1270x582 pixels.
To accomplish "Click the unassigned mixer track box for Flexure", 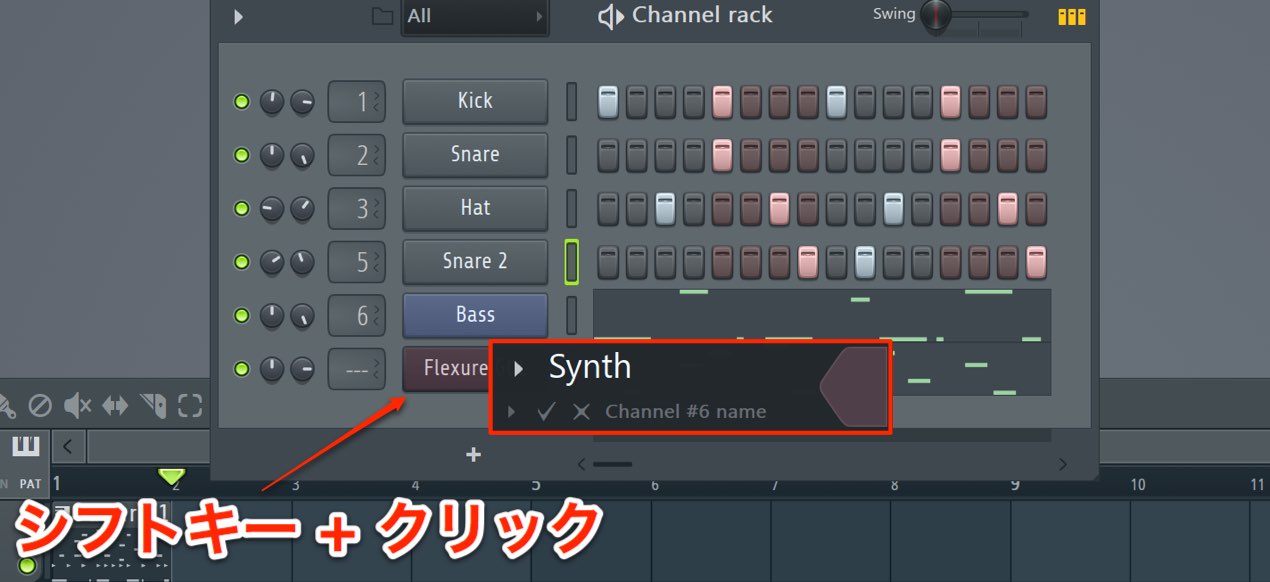I will [357, 369].
